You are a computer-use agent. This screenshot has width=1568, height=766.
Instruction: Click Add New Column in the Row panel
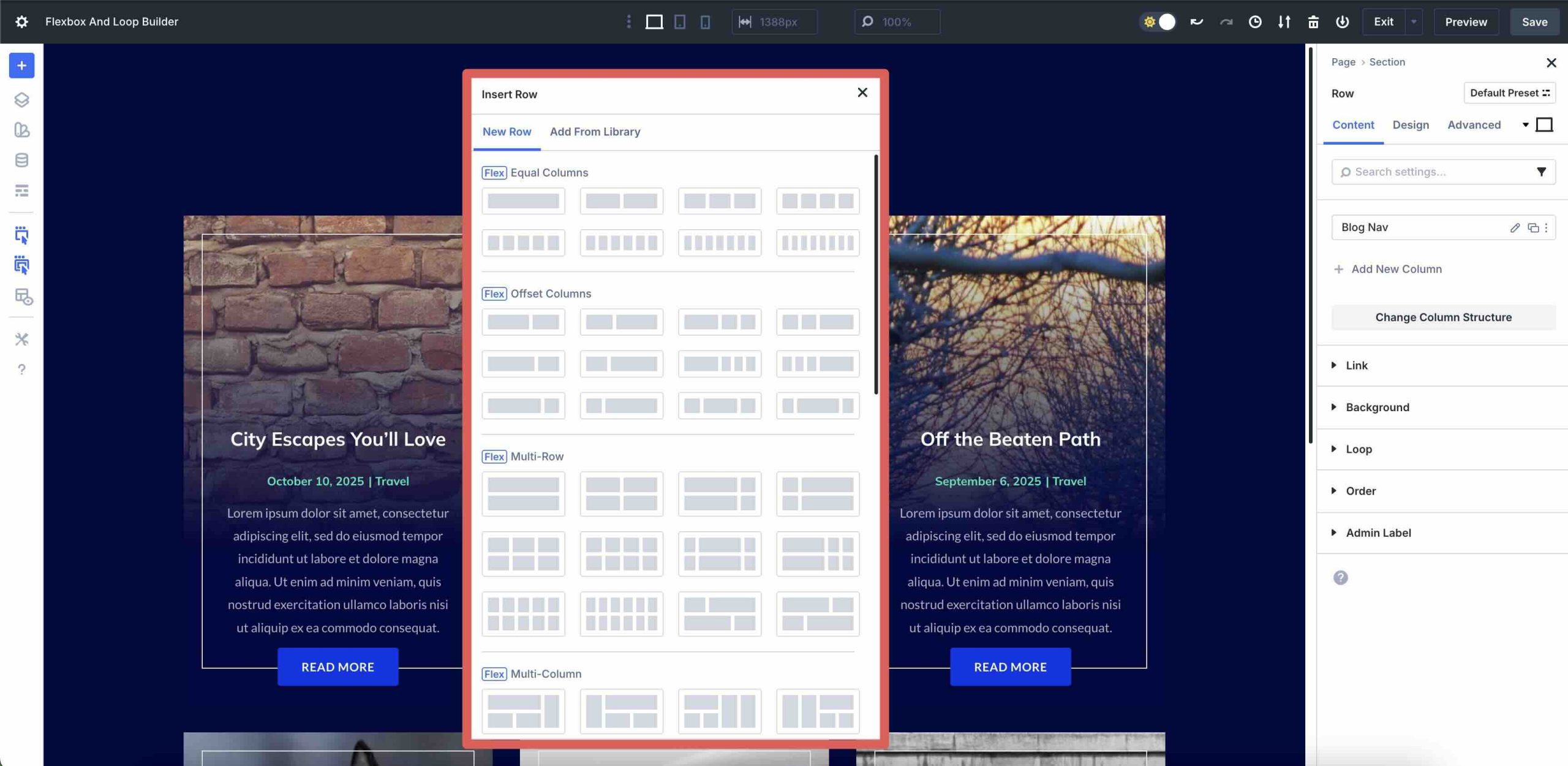[1396, 268]
